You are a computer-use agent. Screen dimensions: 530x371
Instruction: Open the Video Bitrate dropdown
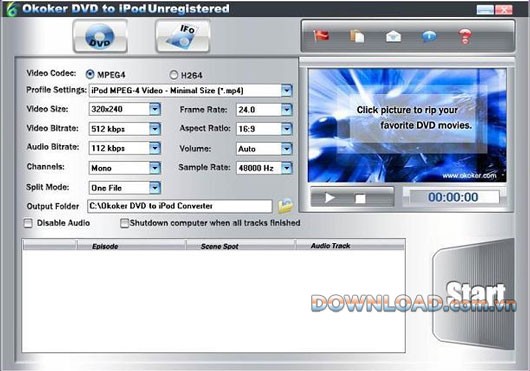155,128
